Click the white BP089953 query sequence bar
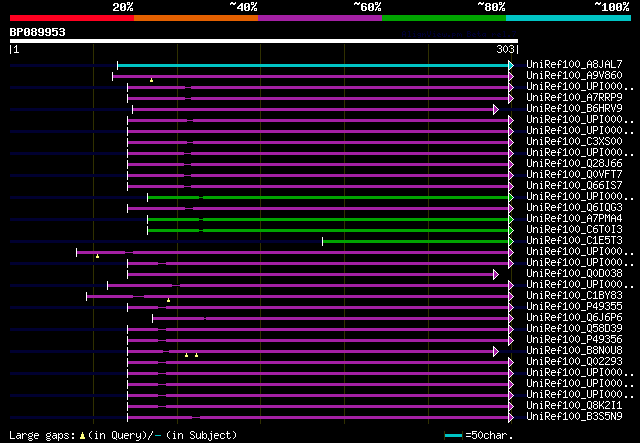The image size is (640, 443). click(x=263, y=41)
